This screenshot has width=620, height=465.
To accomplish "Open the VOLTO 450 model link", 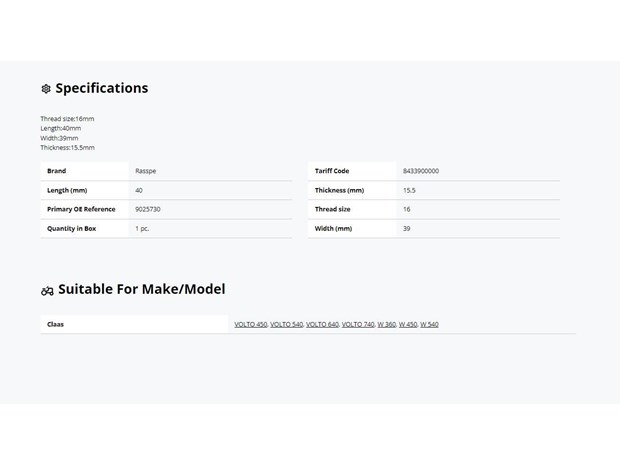I will [251, 324].
